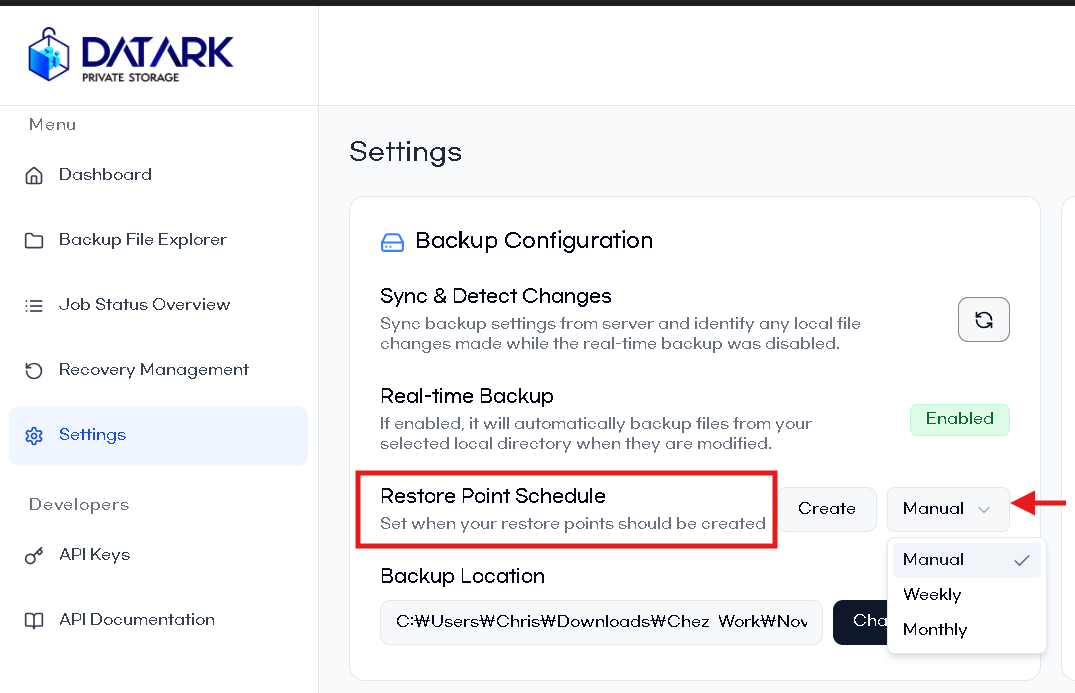Click the Dashboard home icon
Image resolution: width=1075 pixels, height=693 pixels.
(34, 176)
